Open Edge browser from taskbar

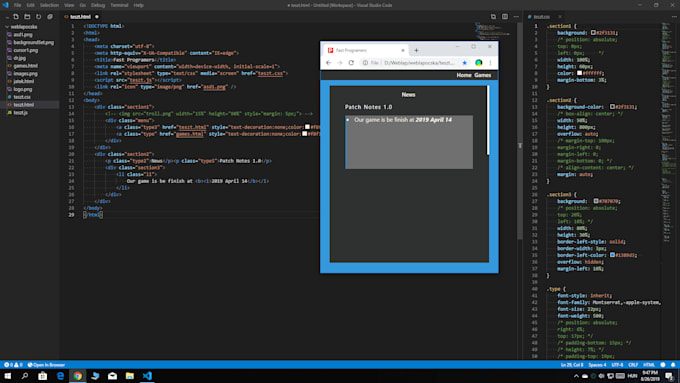coord(60,376)
